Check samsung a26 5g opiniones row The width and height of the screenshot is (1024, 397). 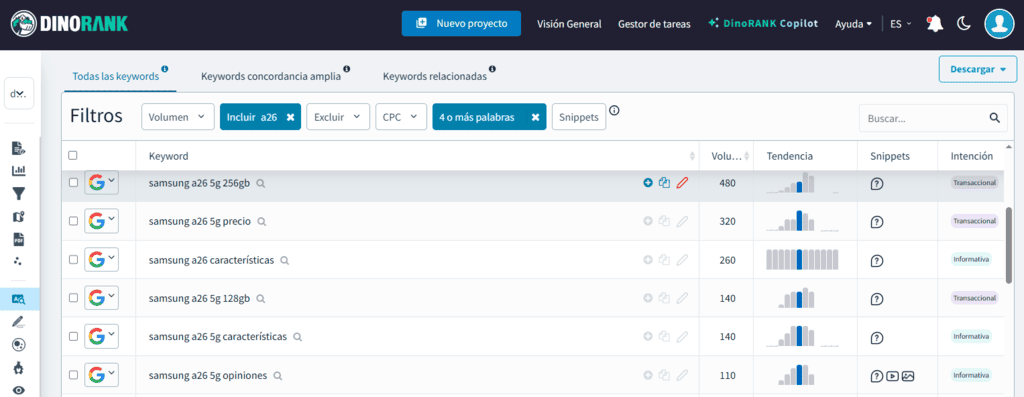(73, 375)
